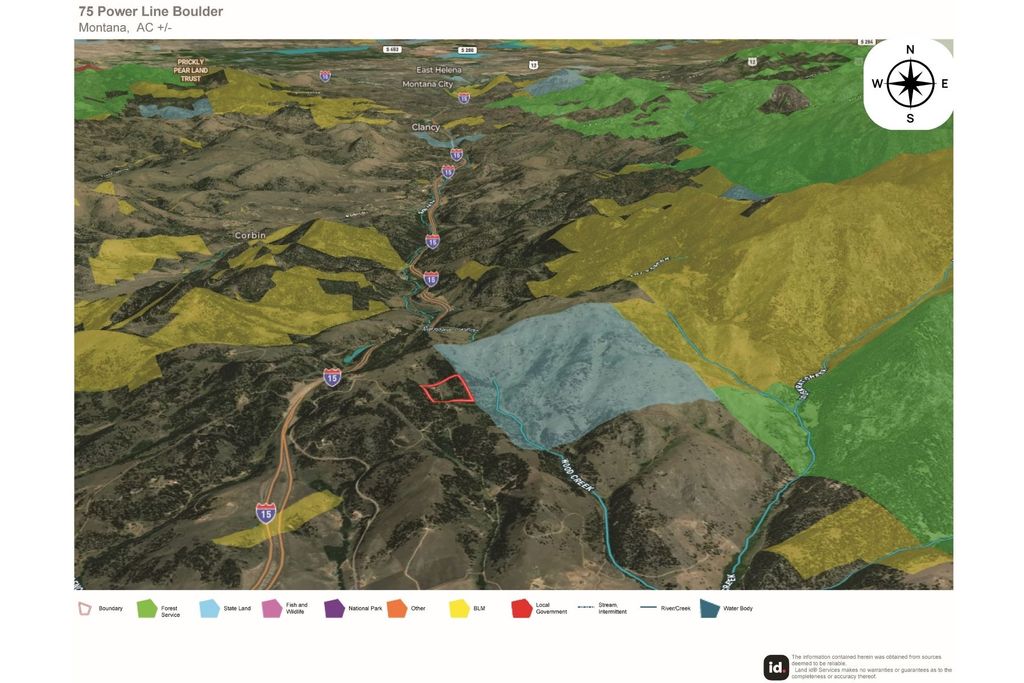The width and height of the screenshot is (1024, 683).
Task: Click the Water Body legend icon
Action: 710,609
